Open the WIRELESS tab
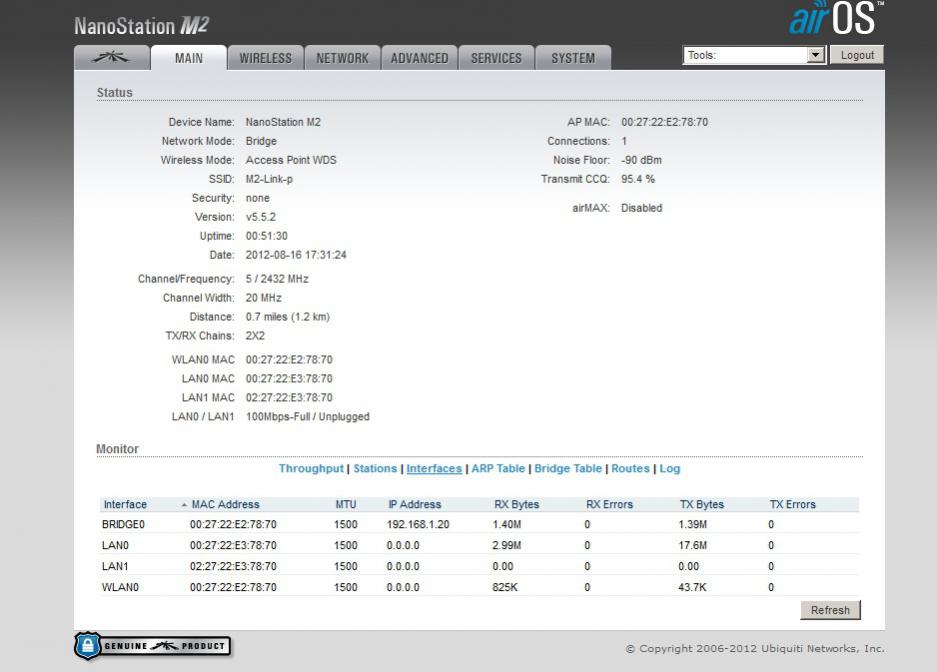 click(266, 58)
